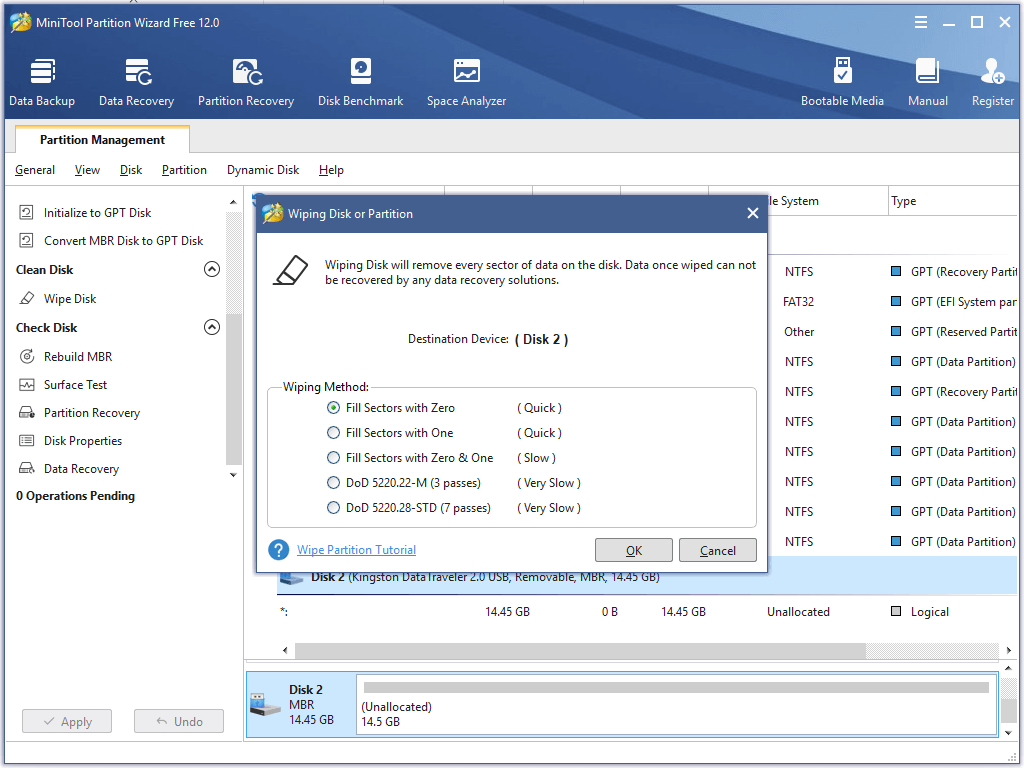Open the Disk menu
Image resolution: width=1024 pixels, height=768 pixels.
point(131,170)
